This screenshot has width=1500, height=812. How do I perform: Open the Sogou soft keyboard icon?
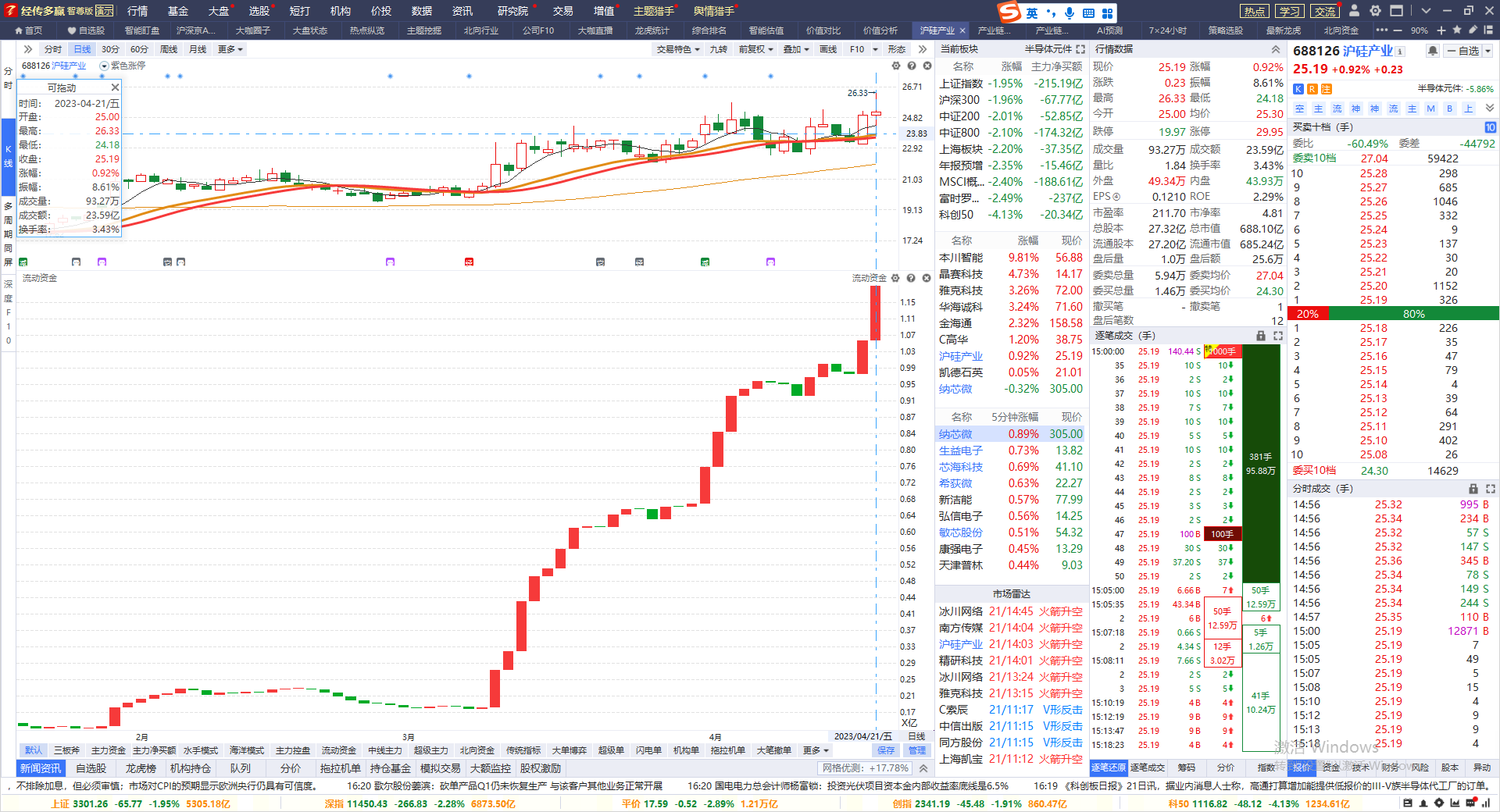[1088, 12]
